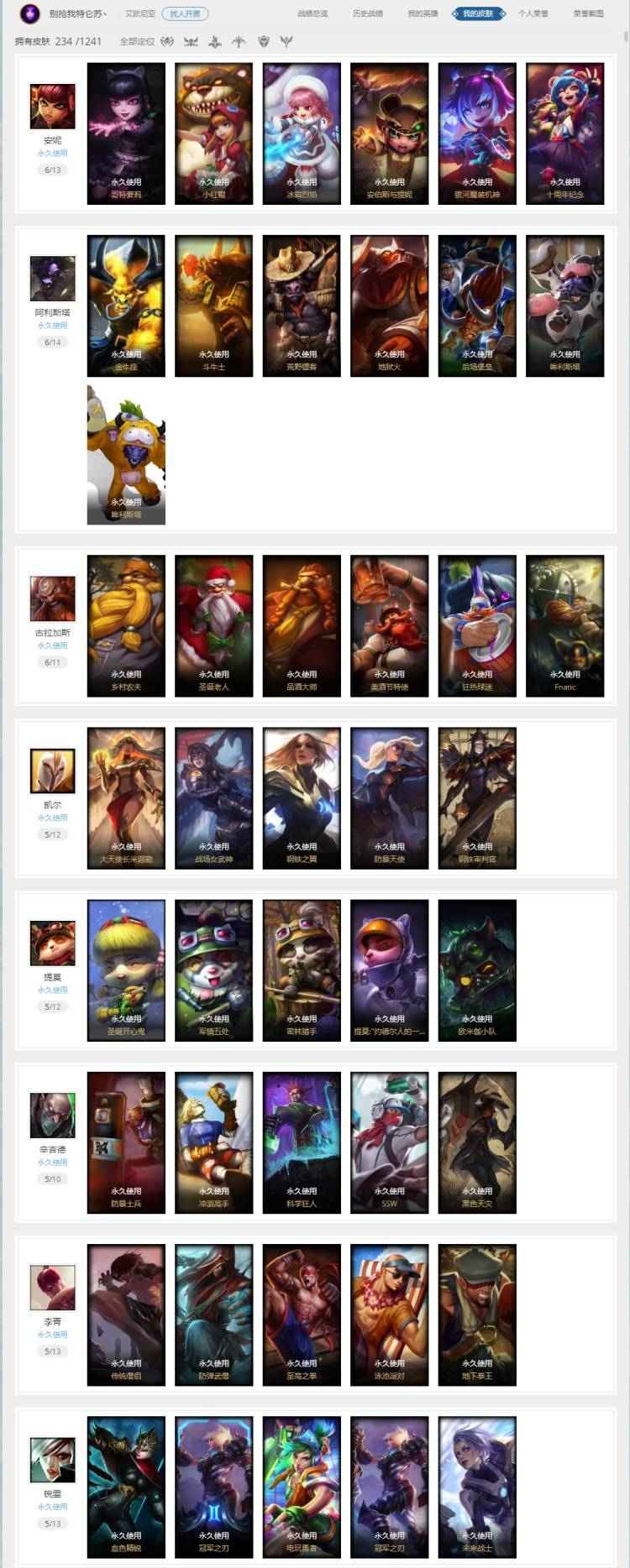Open the SSW Singed skin thumbnail
The image size is (630, 1568).
(389, 1142)
